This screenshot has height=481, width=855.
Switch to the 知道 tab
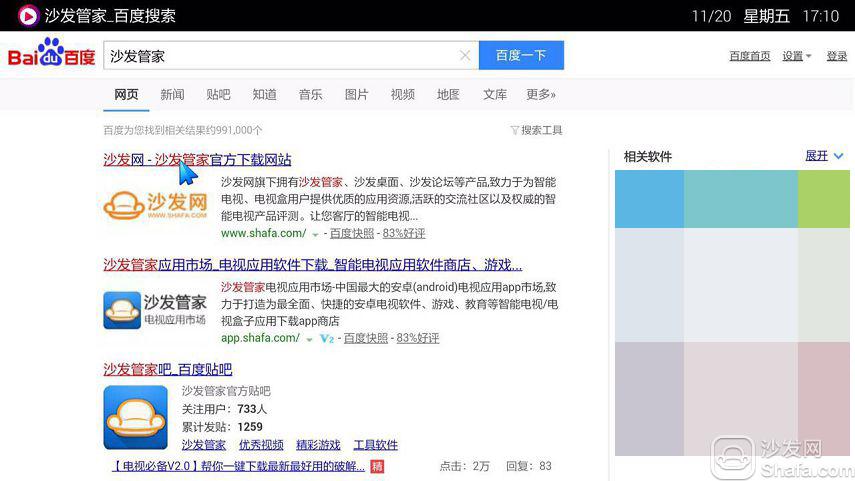click(264, 94)
